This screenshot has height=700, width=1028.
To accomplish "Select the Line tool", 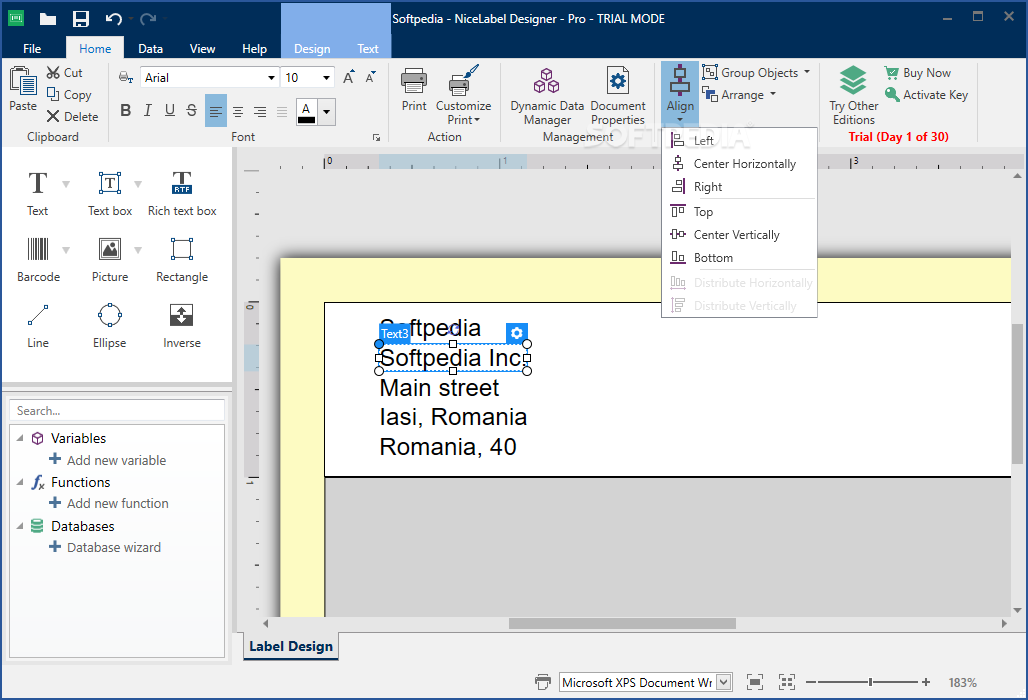I will pyautogui.click(x=37, y=325).
